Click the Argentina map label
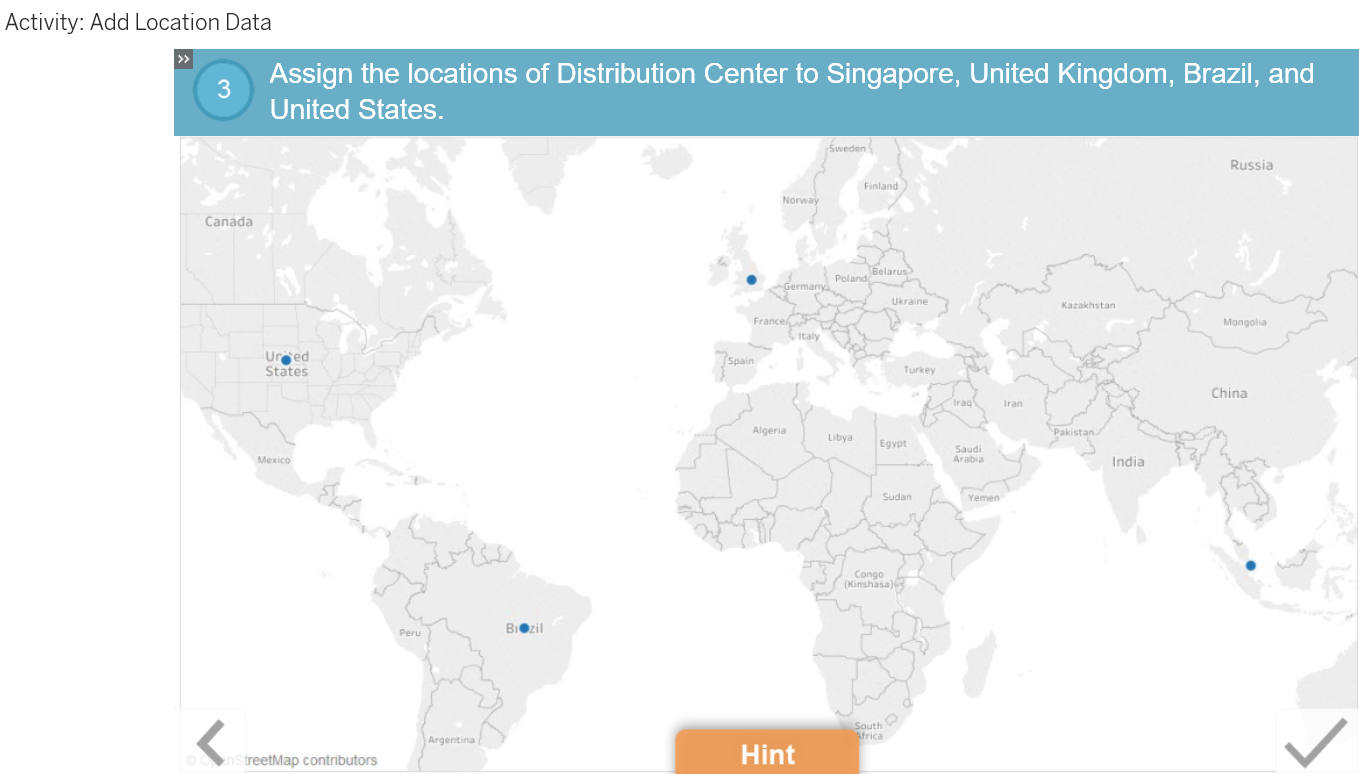This screenshot has width=1359, height=774. pyautogui.click(x=451, y=740)
